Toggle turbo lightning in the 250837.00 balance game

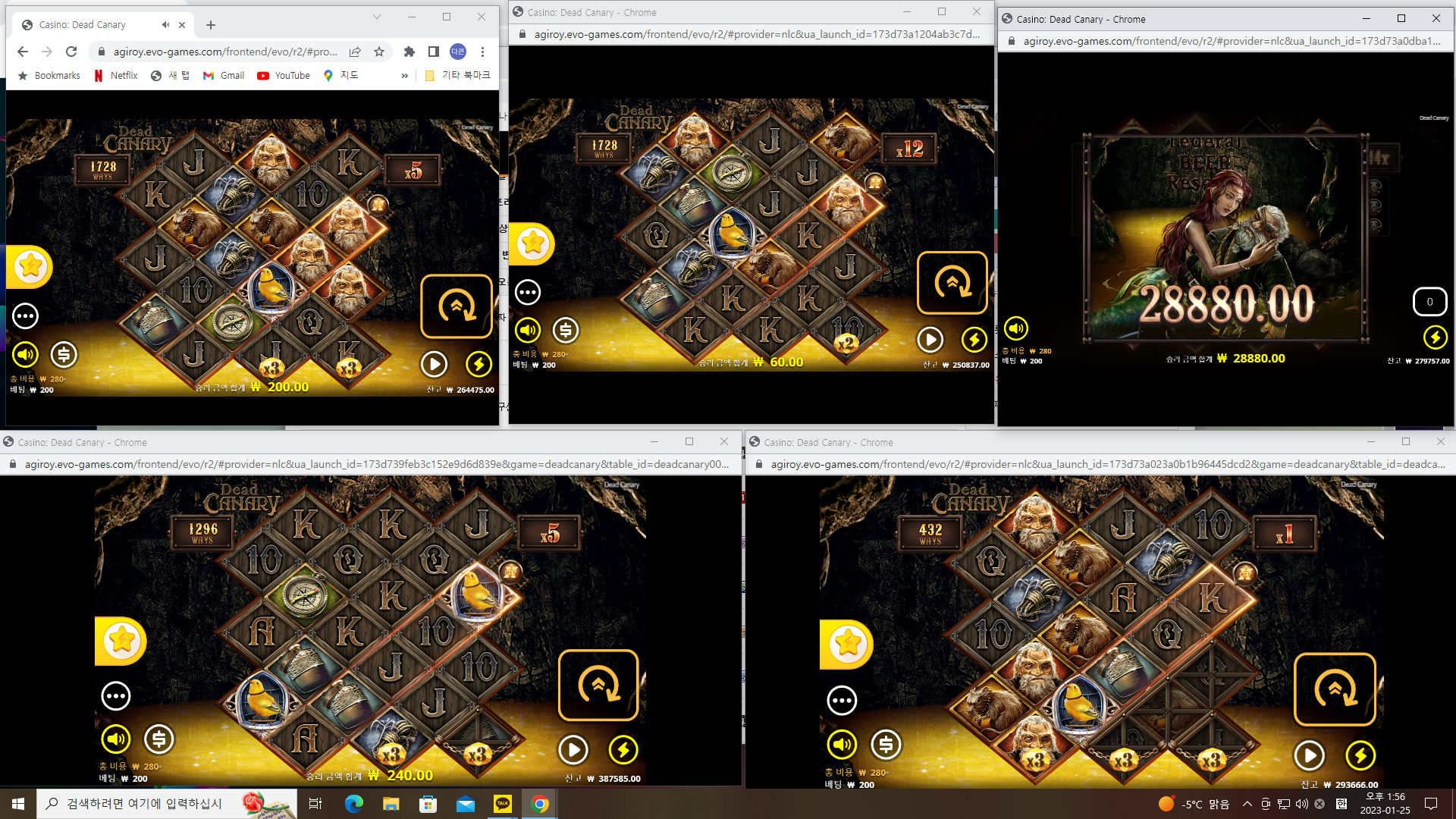pos(974,340)
